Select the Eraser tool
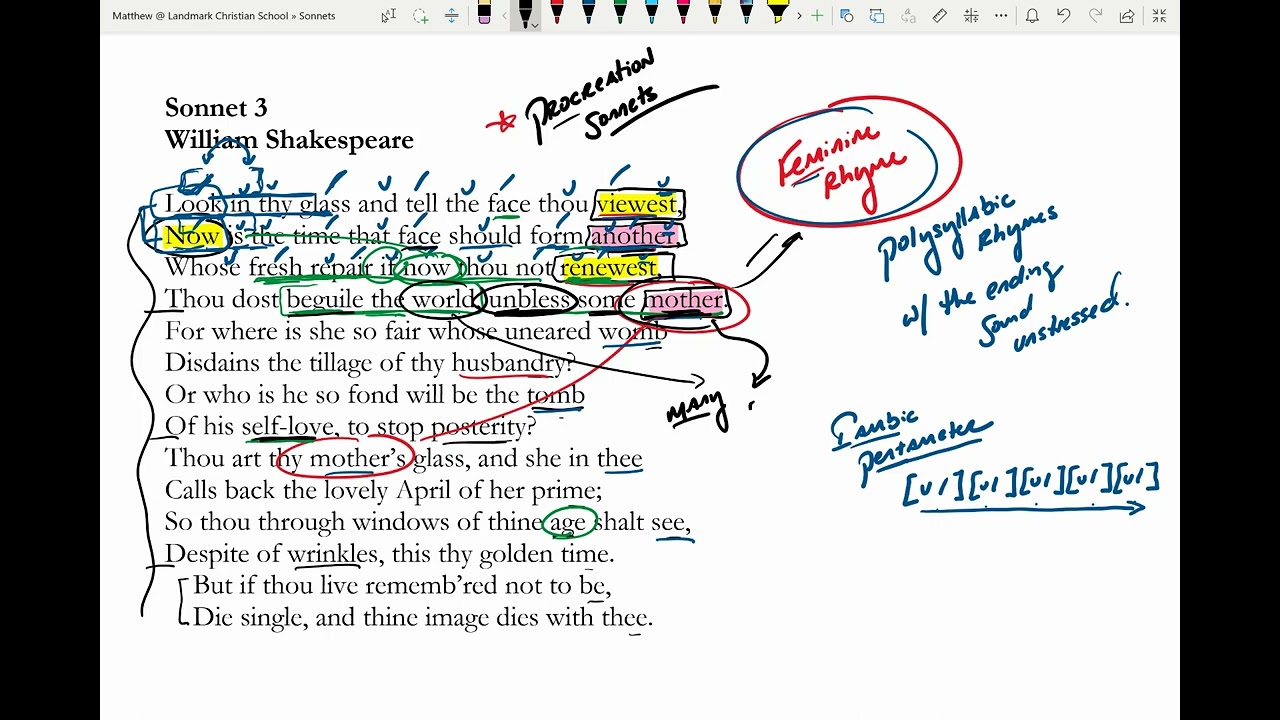The image size is (1280, 720). click(x=485, y=14)
